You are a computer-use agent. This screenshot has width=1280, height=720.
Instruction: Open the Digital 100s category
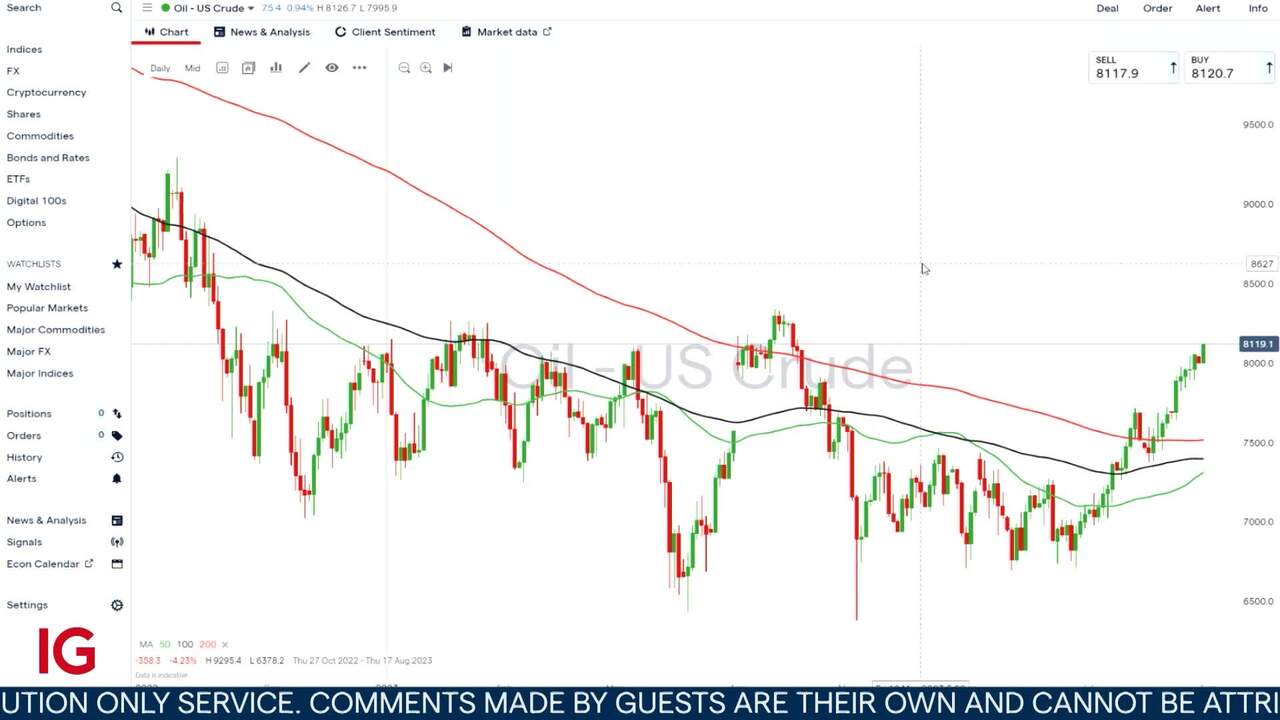pyautogui.click(x=36, y=201)
